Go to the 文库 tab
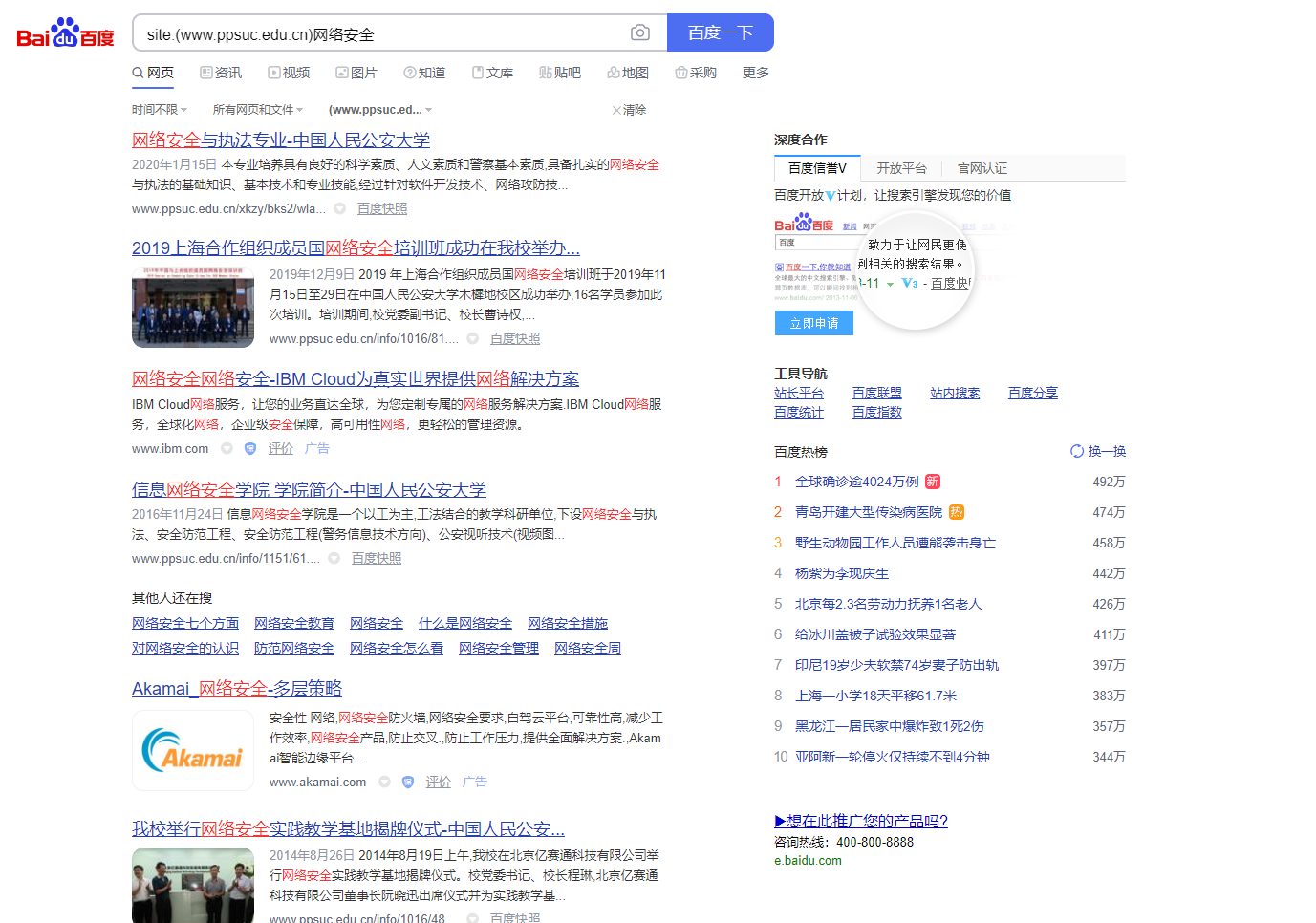The height and width of the screenshot is (923, 1316). 492,73
